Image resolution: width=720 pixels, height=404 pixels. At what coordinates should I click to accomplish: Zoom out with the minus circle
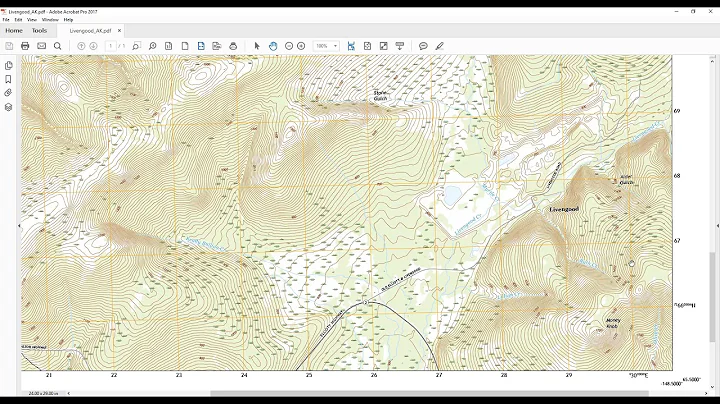[289, 46]
